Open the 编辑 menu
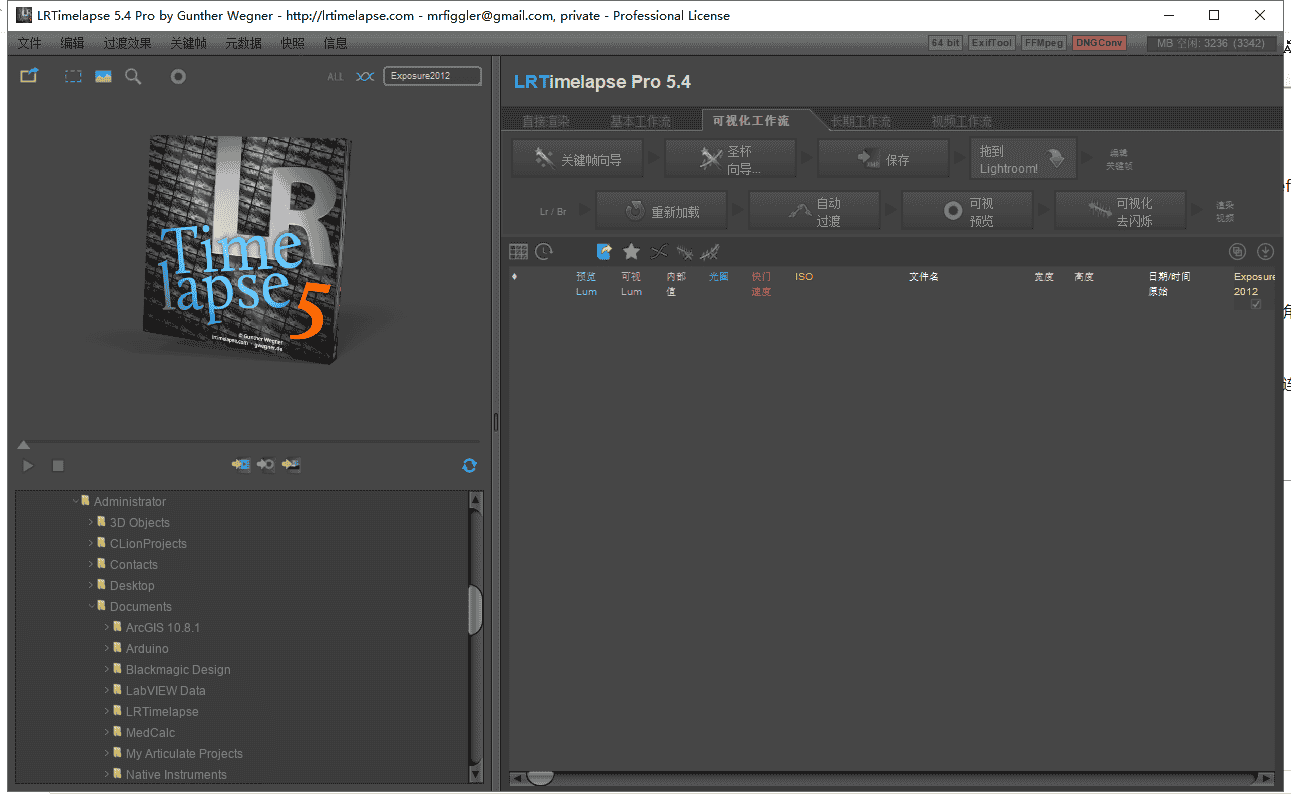Image resolution: width=1291 pixels, height=799 pixels. click(72, 43)
